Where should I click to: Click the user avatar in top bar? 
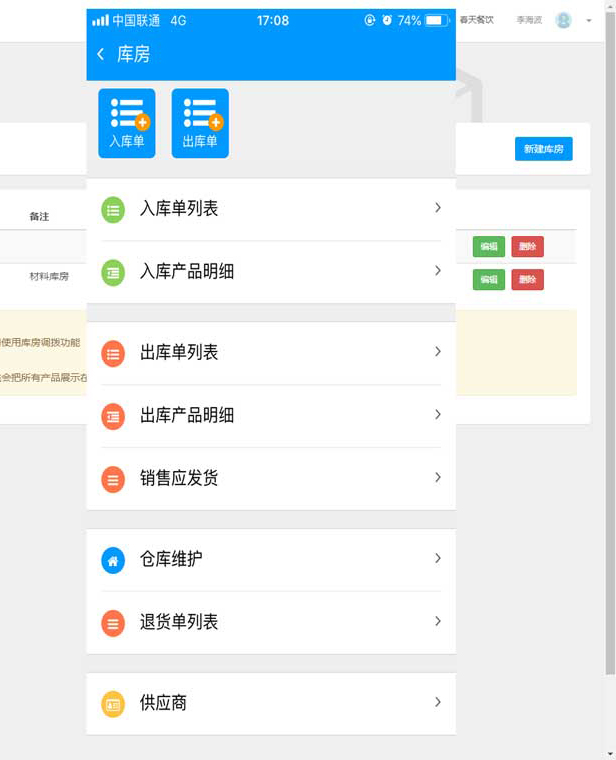[564, 20]
